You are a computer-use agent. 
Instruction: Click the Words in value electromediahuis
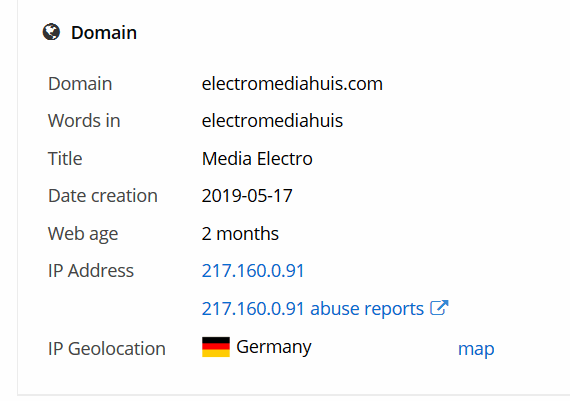click(272, 120)
